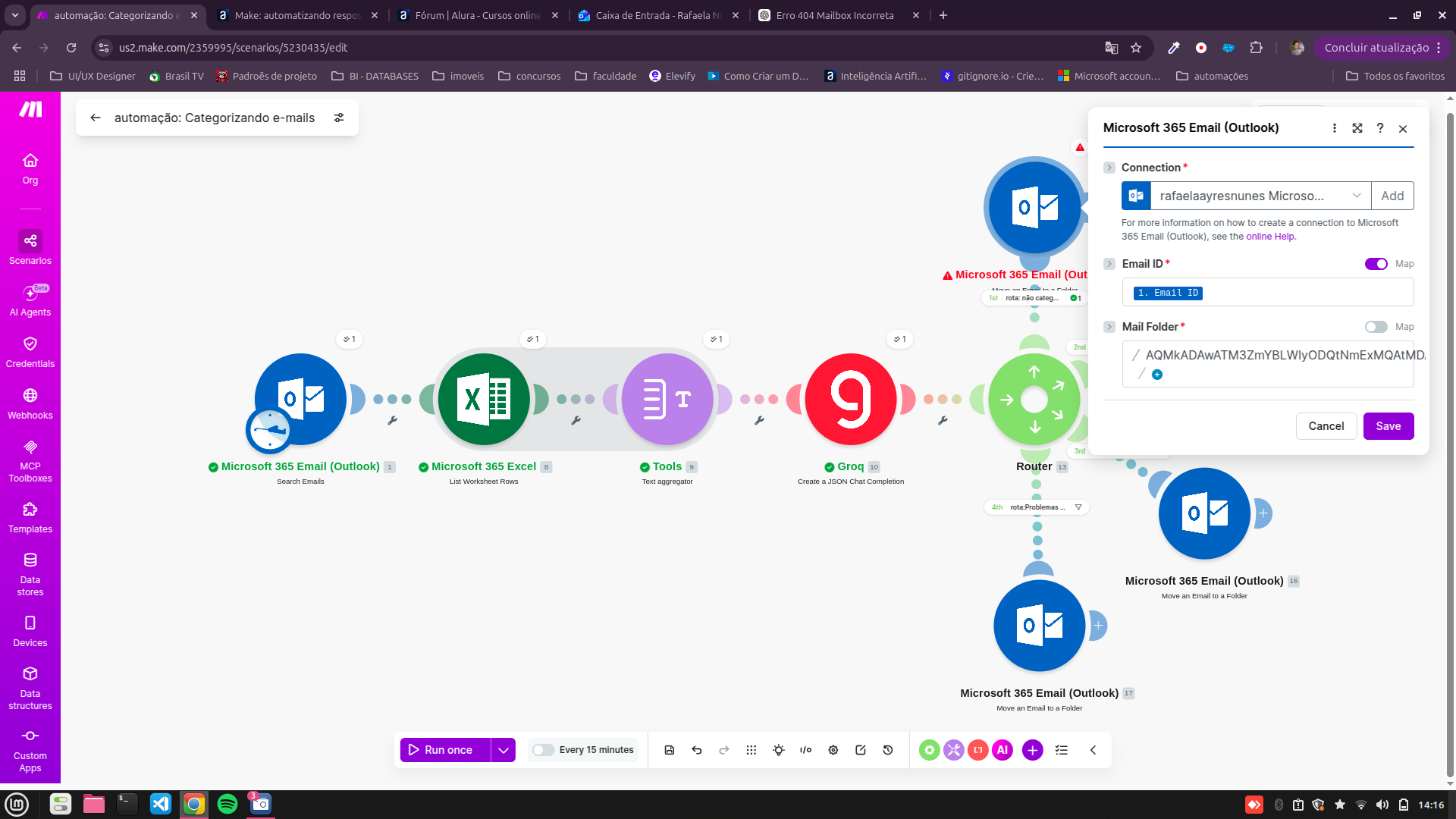Click the Every 15 minutes schedule
Viewport: 1456px width, 819px height.
pyautogui.click(x=596, y=750)
